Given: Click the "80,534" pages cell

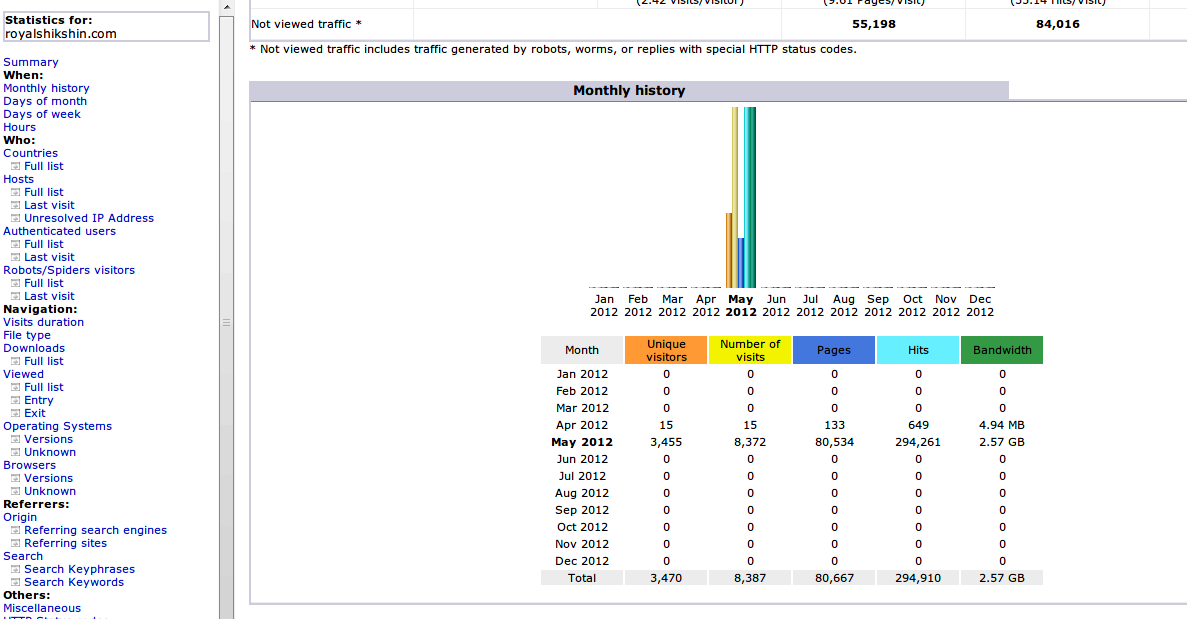Looking at the screenshot, I should click(x=834, y=442).
